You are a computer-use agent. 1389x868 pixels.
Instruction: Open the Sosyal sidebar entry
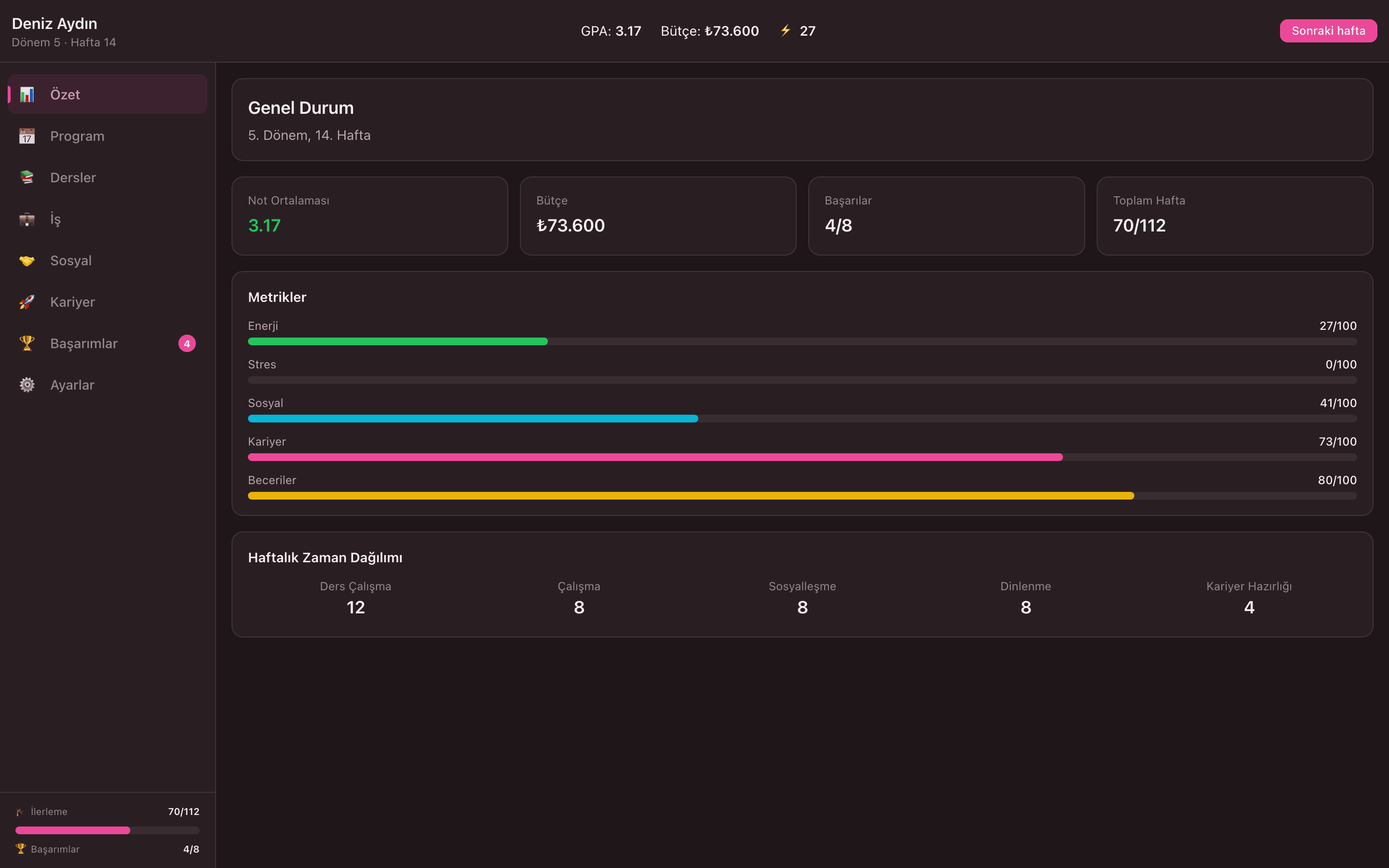click(x=108, y=260)
